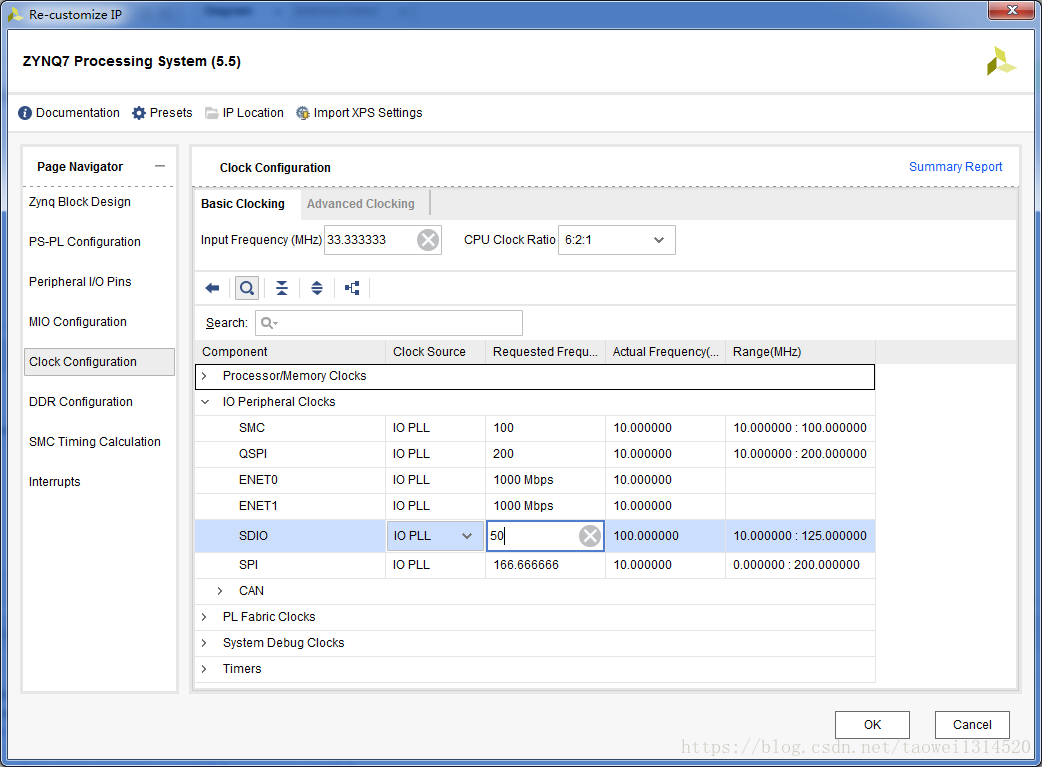Viewport: 1042px width, 767px height.
Task: Expand PL Fabric Clocks group
Action: click(205, 617)
